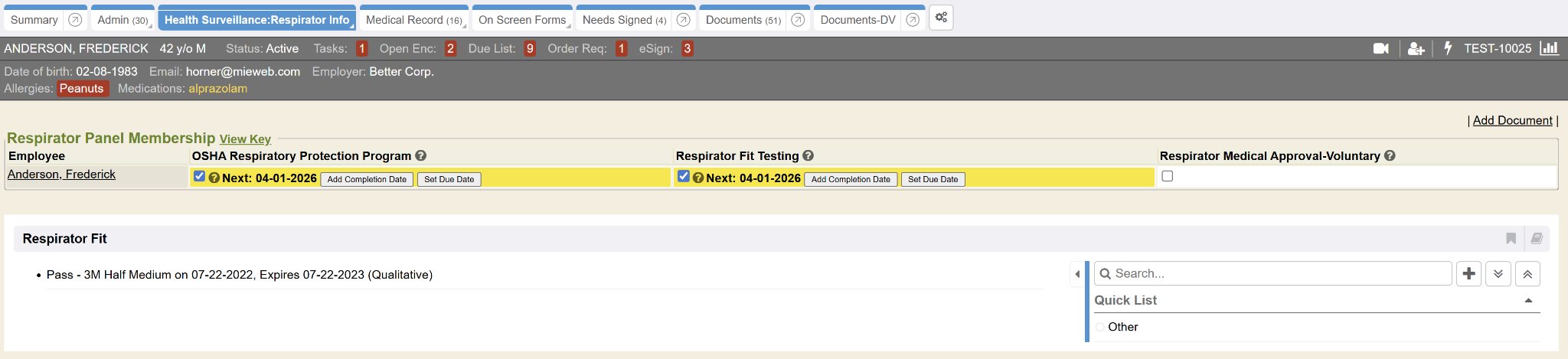Click Set Due Date for Fit Testing
This screenshot has height=359, width=1568.
pos(933,179)
